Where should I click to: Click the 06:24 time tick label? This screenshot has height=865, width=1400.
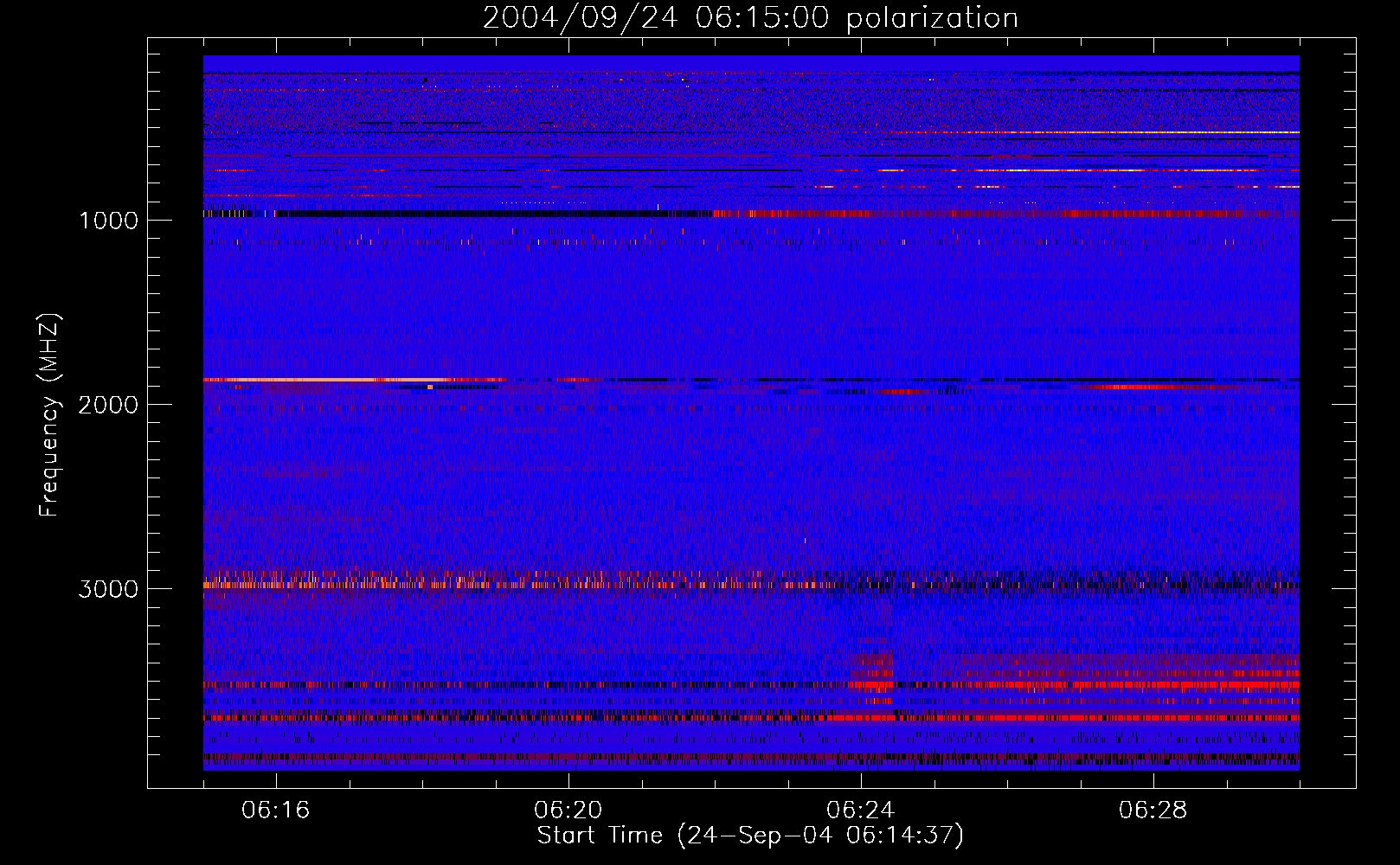click(861, 811)
